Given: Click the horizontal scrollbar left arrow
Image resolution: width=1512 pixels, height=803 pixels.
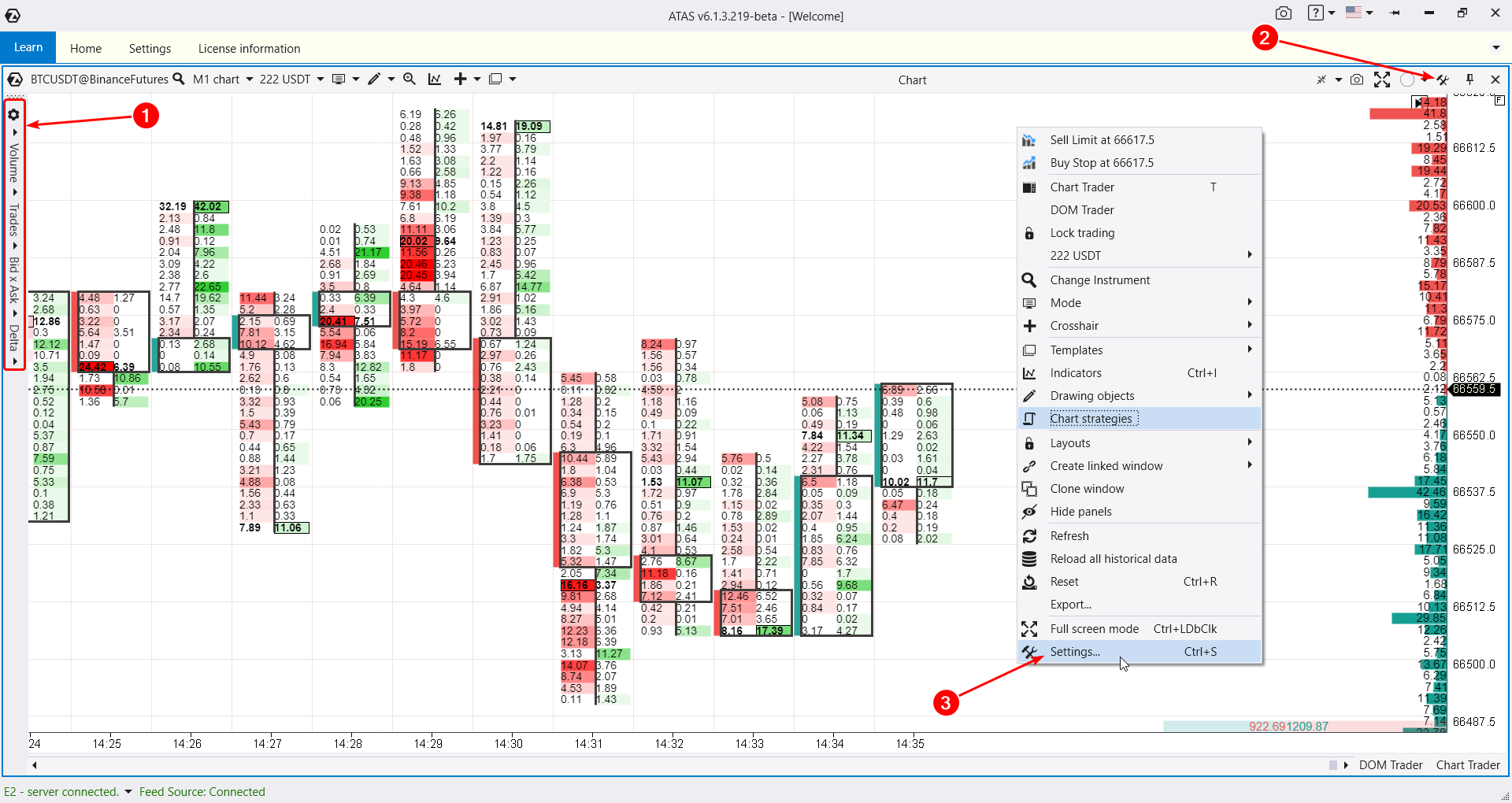Looking at the screenshot, I should (x=35, y=765).
